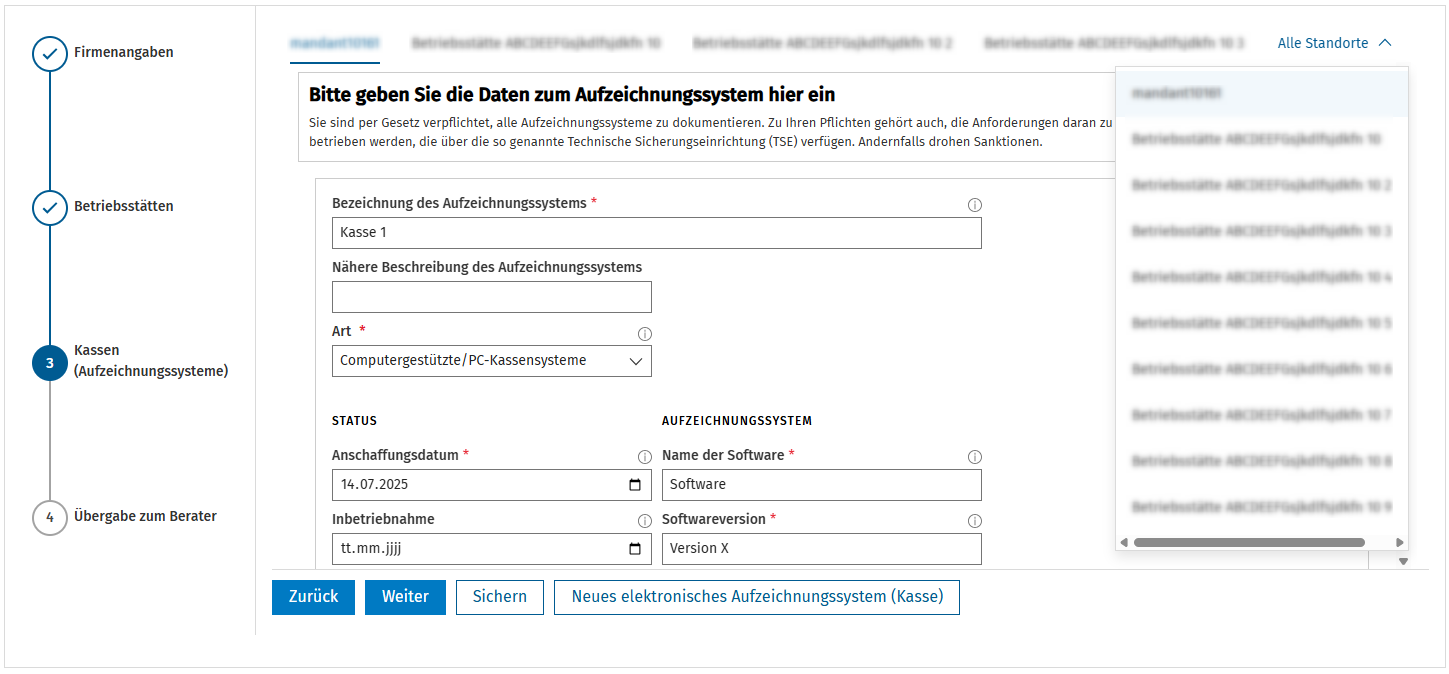Open calendar picker in Inbetriebnahme field
The image size is (1449, 674).
(635, 549)
